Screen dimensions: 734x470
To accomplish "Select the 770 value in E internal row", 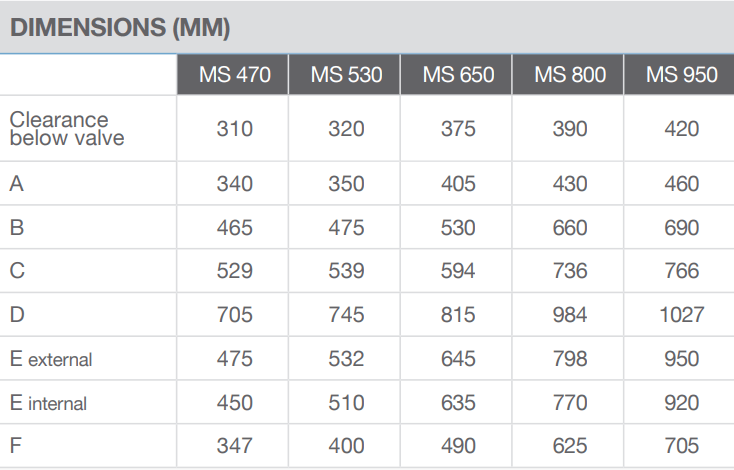I will (x=569, y=403).
